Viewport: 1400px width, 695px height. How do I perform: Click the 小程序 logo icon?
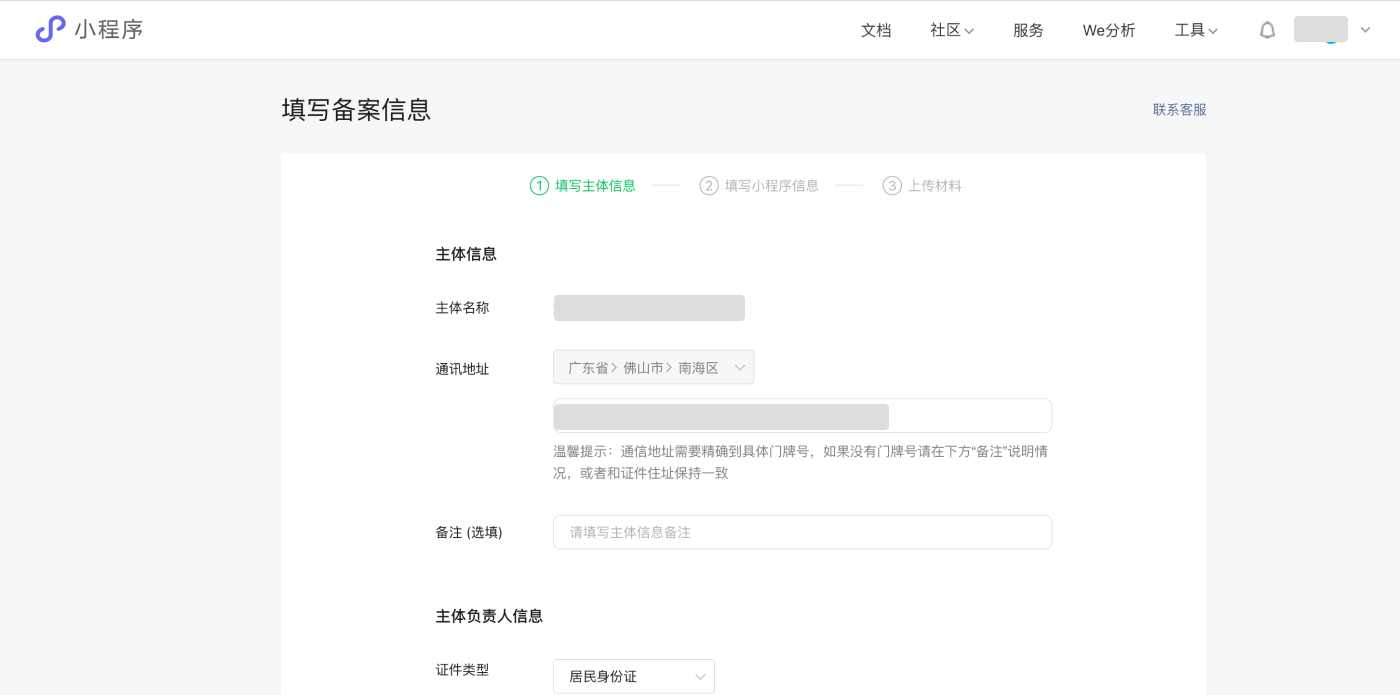click(x=50, y=29)
